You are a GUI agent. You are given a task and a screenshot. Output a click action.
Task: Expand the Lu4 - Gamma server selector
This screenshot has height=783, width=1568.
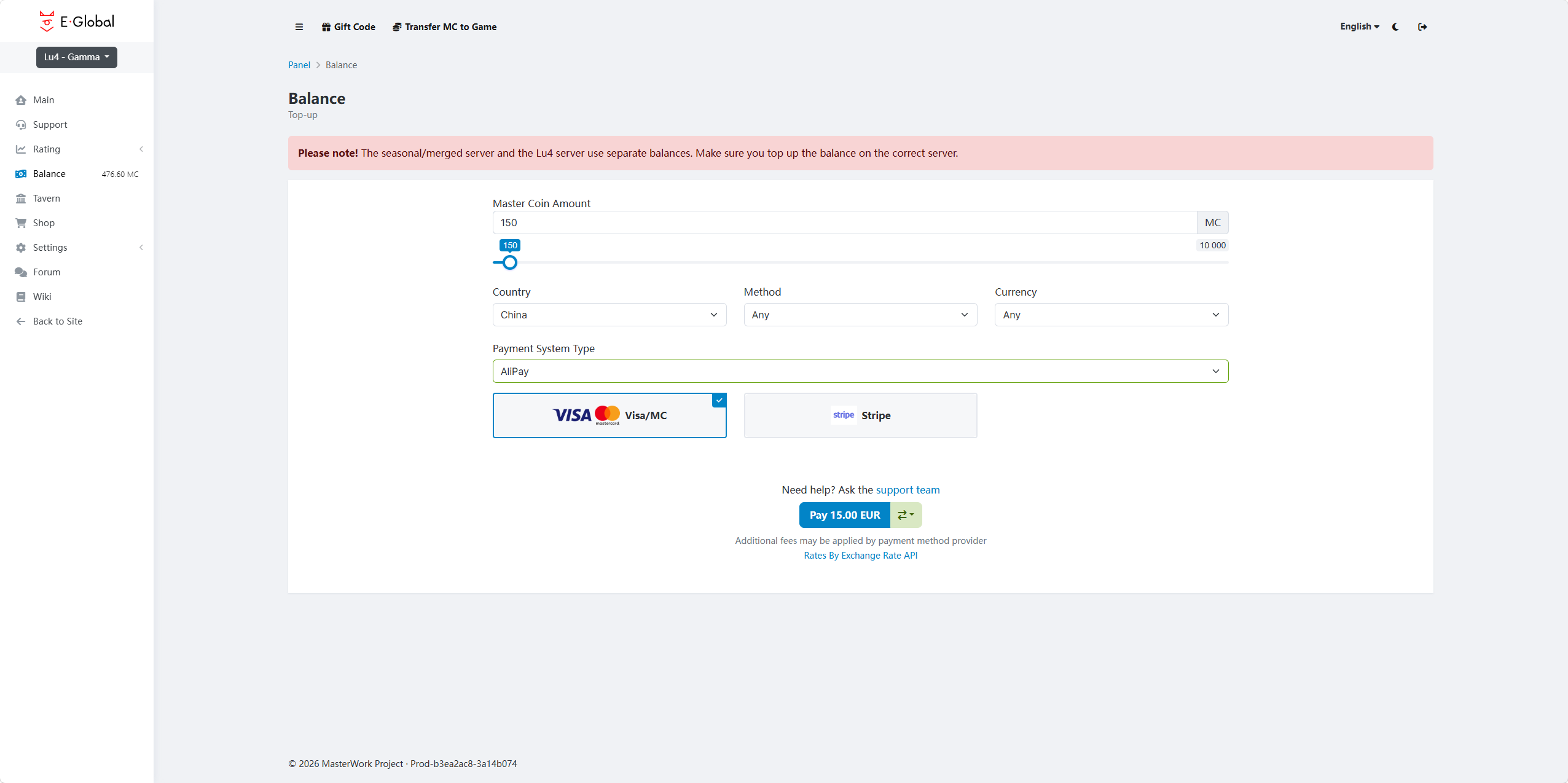coord(77,57)
